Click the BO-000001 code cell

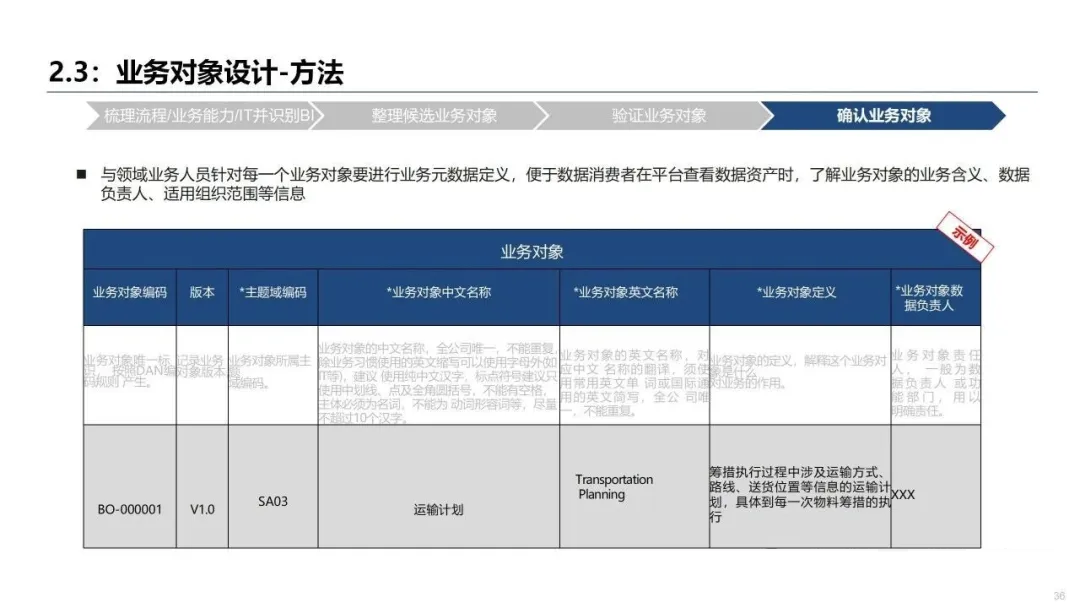click(x=130, y=509)
